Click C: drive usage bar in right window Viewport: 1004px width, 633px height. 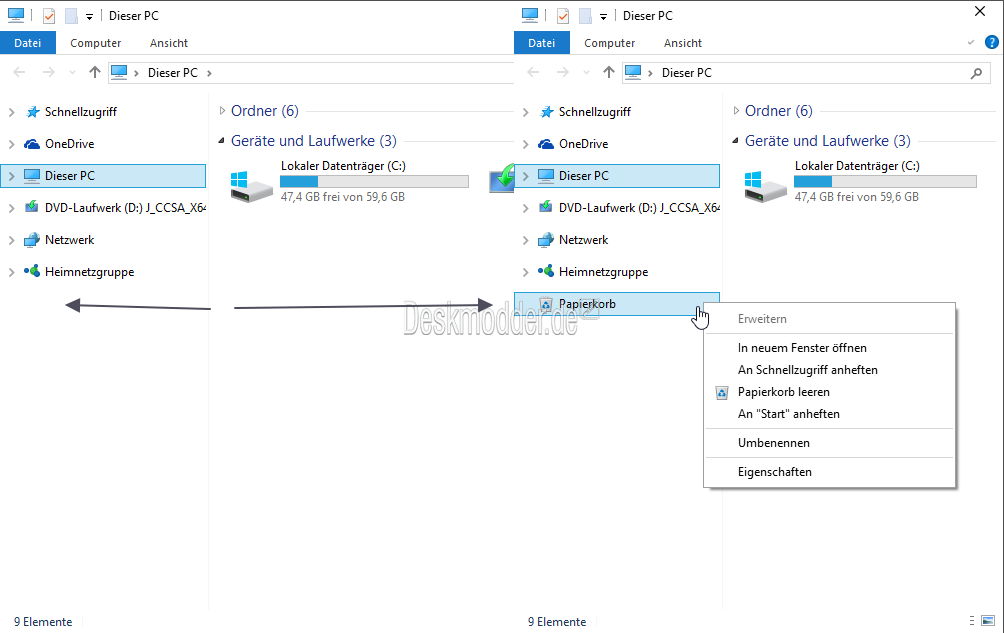tap(886, 182)
